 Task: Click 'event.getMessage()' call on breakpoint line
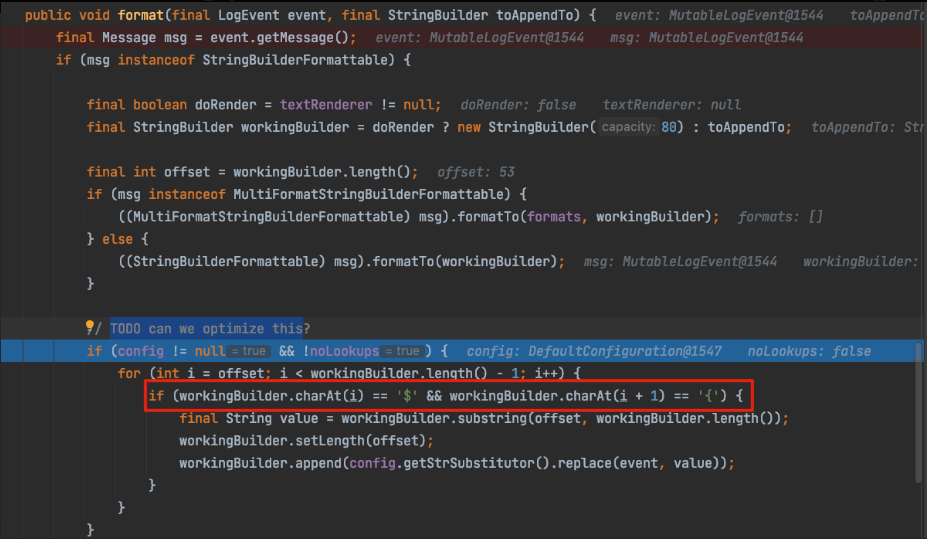pos(280,38)
